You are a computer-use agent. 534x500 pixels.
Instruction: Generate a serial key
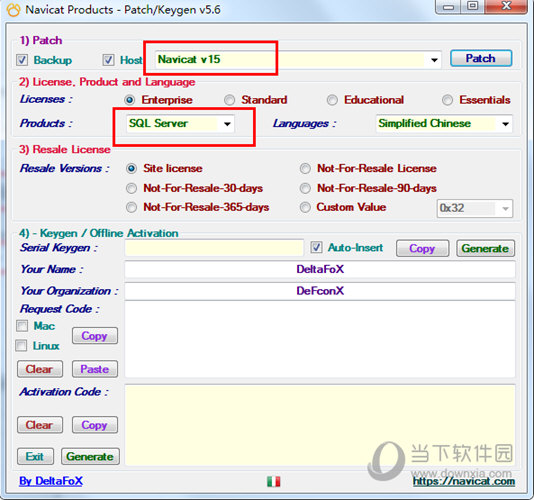pos(485,248)
